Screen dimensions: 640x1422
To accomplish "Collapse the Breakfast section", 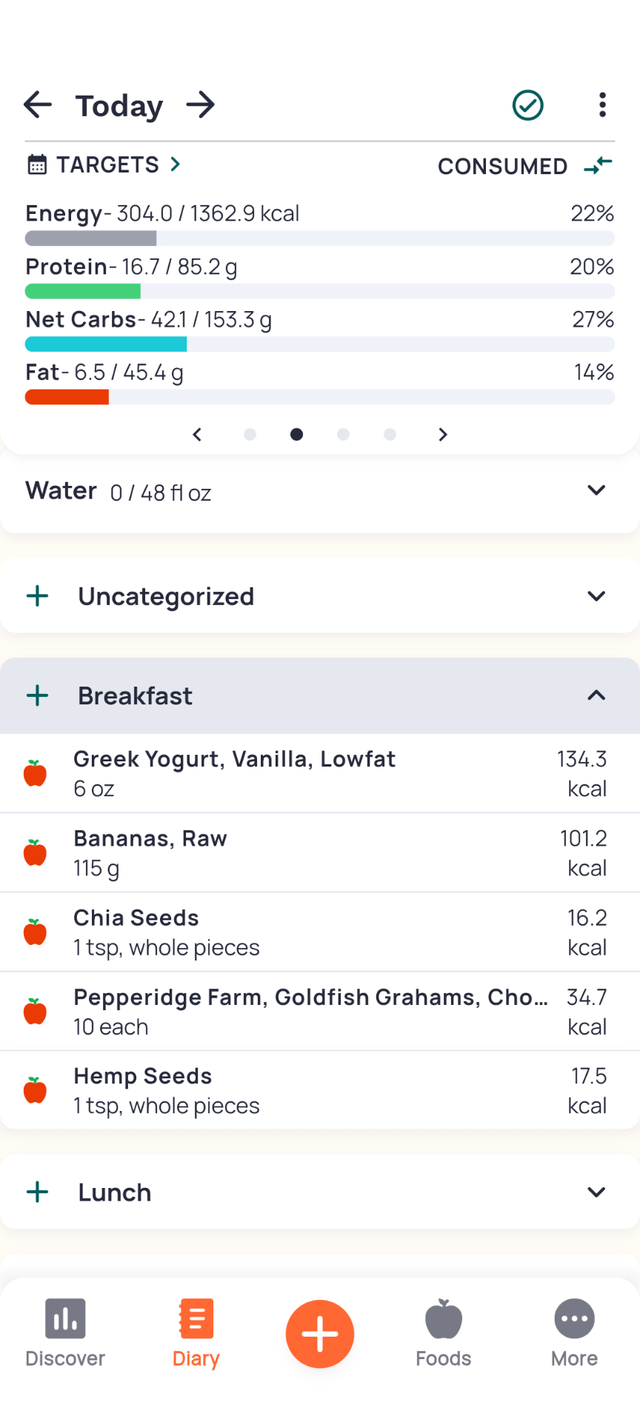I will pyautogui.click(x=596, y=695).
